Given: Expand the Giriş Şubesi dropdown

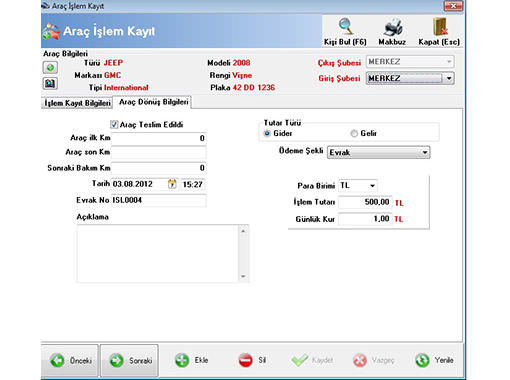Looking at the screenshot, I should pos(449,79).
